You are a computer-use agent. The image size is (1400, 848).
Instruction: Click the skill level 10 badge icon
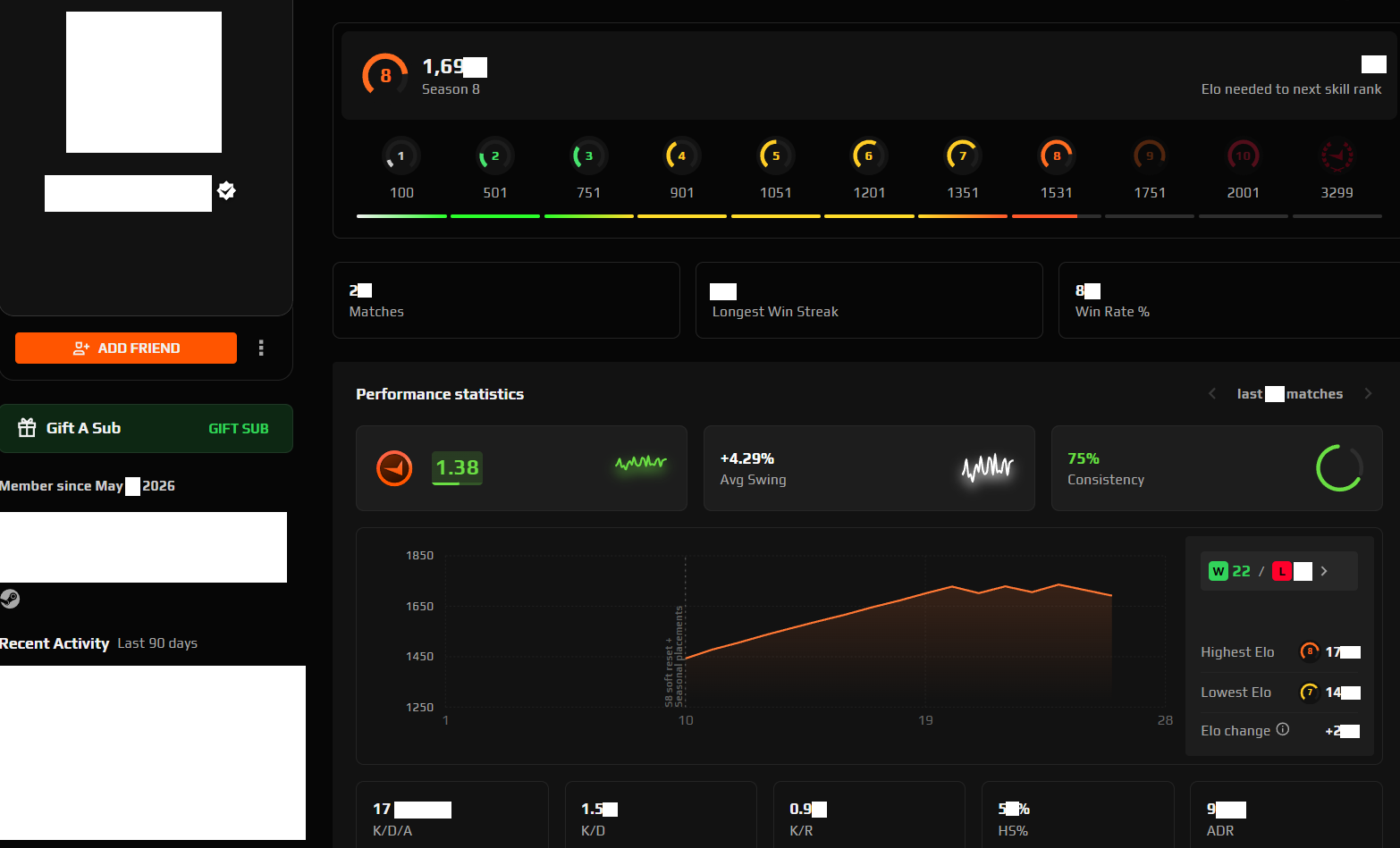tap(1244, 156)
